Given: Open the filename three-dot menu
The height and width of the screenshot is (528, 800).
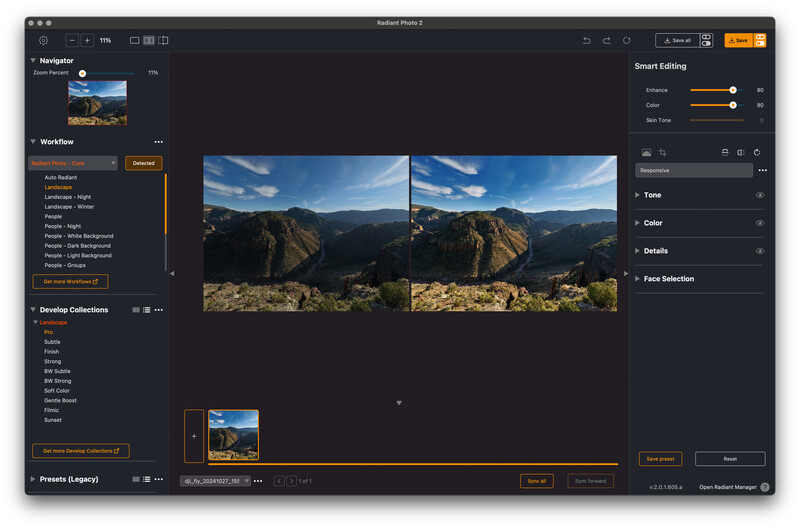Looking at the screenshot, I should coord(258,481).
